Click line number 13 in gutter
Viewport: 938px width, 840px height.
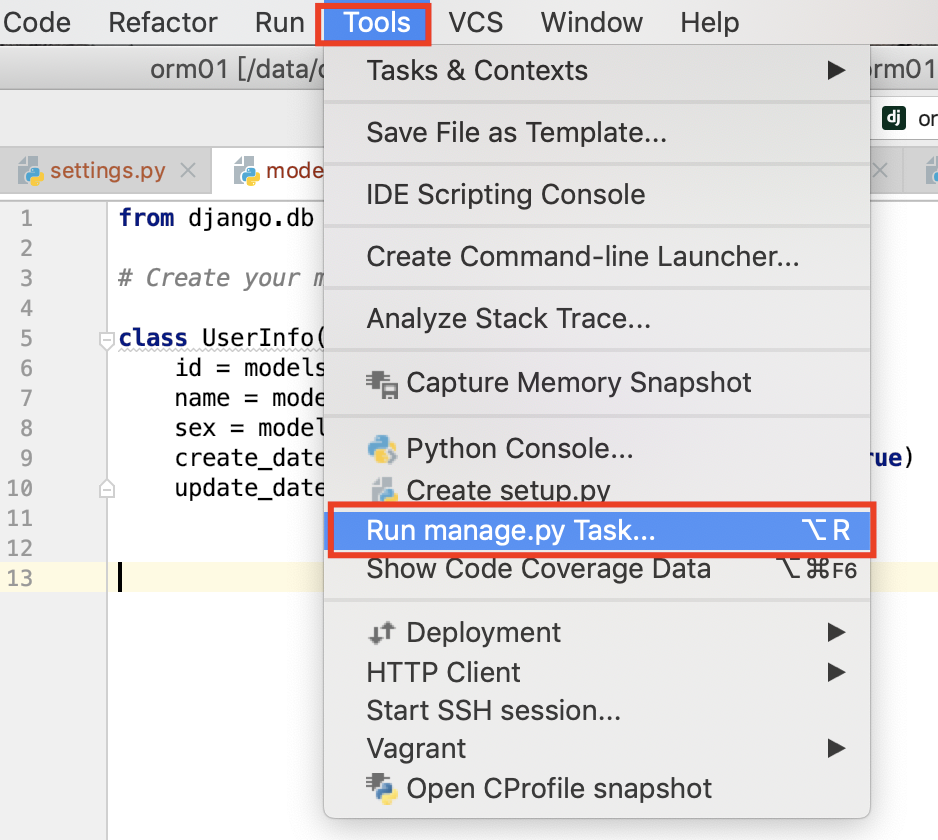20,578
